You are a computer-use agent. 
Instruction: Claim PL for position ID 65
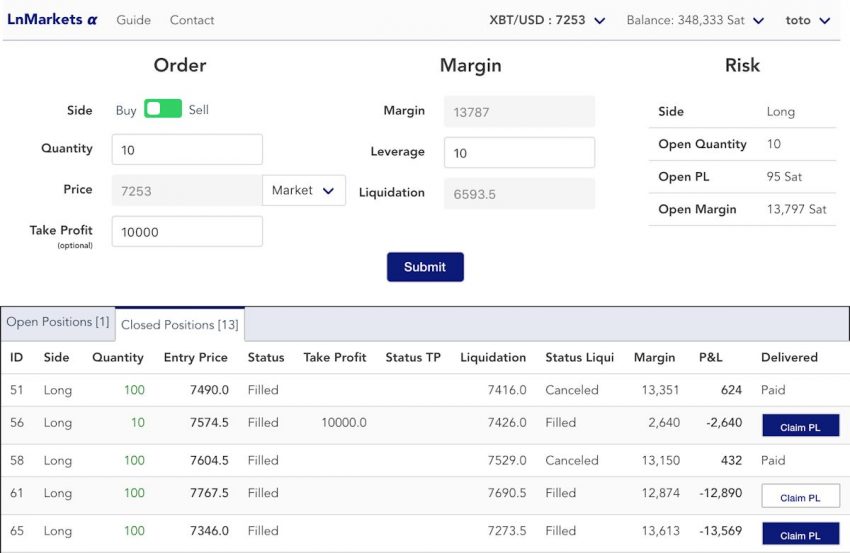click(800, 534)
